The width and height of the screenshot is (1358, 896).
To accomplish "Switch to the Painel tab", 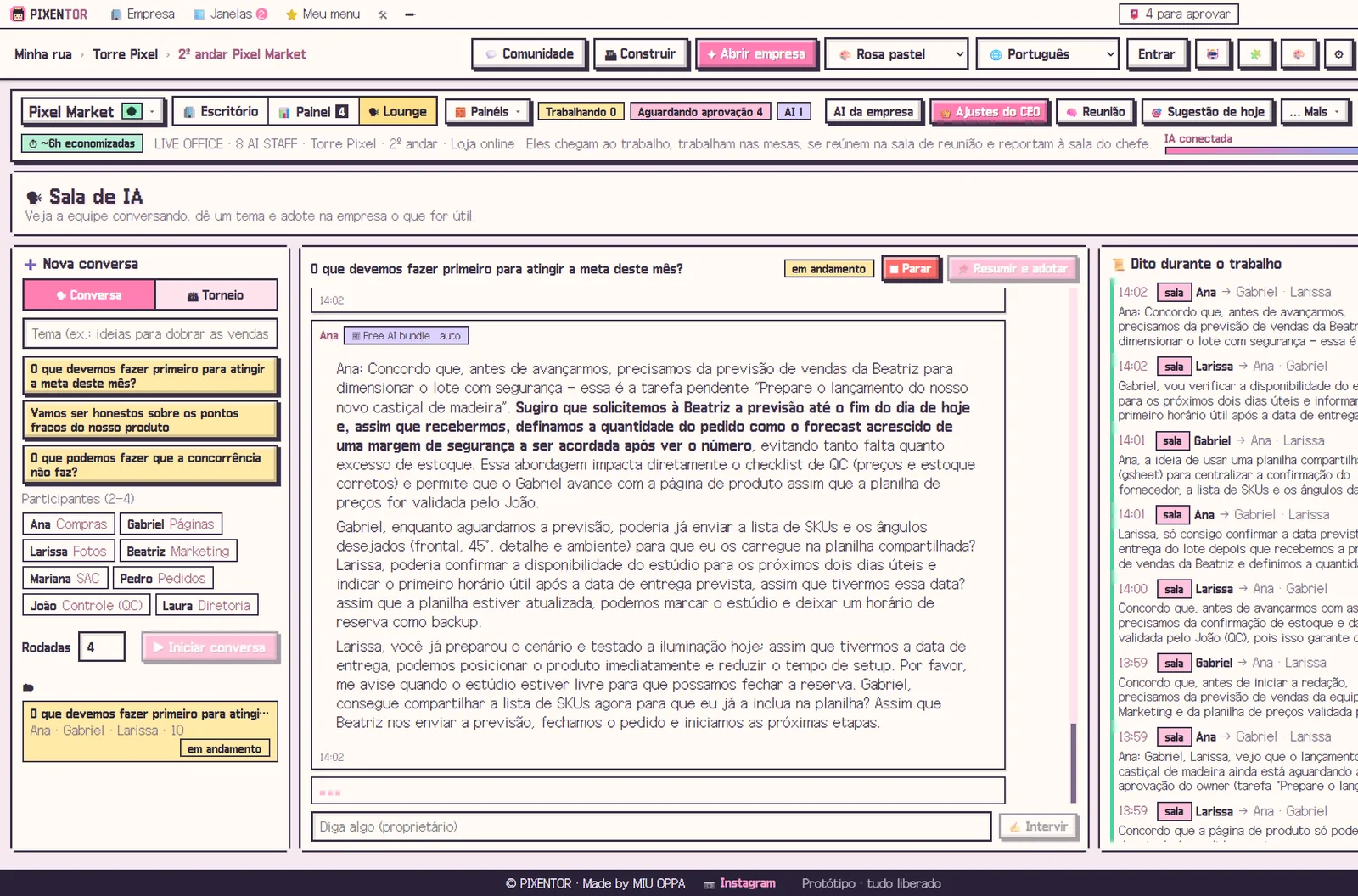I will (x=313, y=112).
